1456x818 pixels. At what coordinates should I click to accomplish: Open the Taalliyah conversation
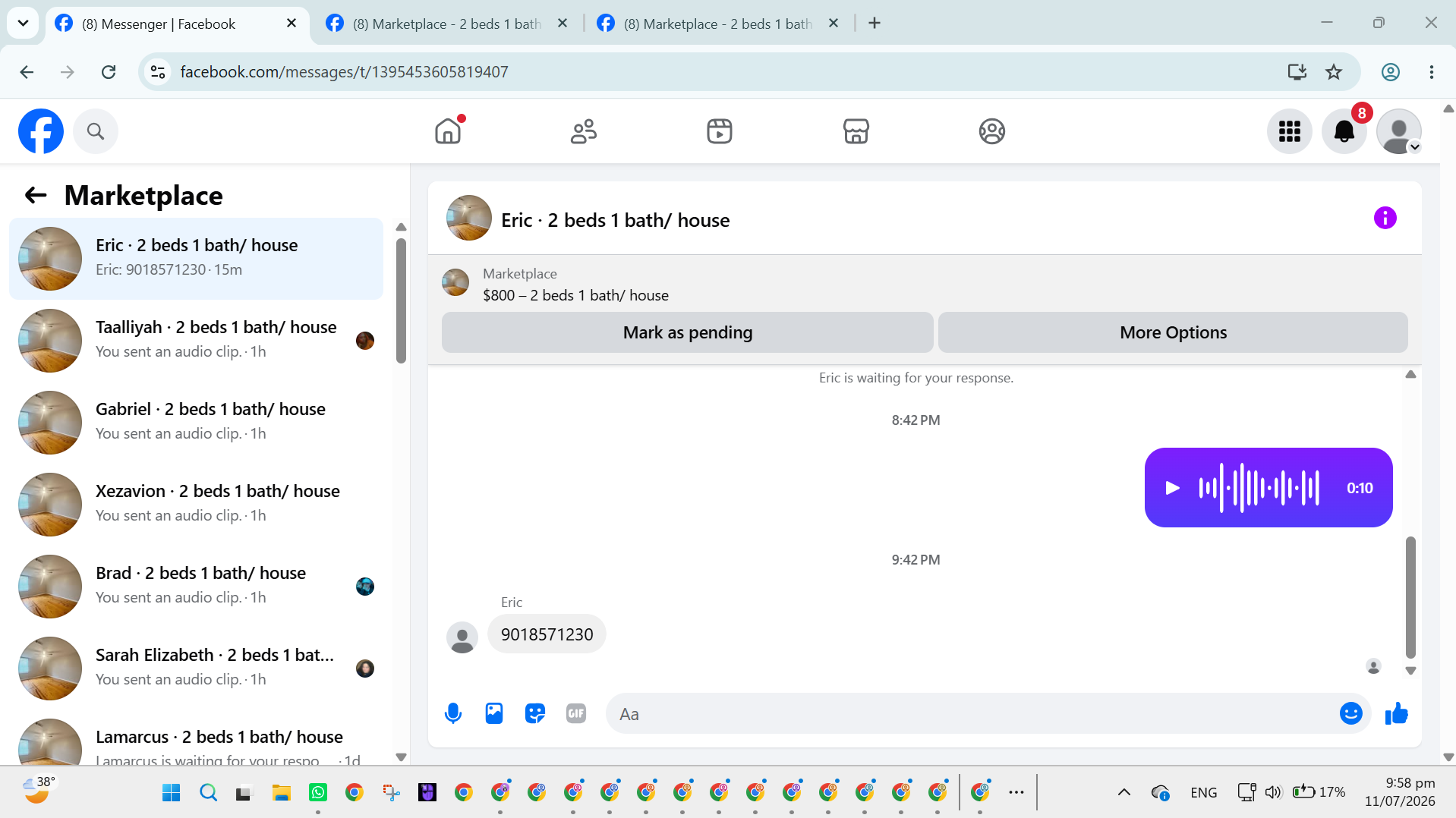[196, 341]
